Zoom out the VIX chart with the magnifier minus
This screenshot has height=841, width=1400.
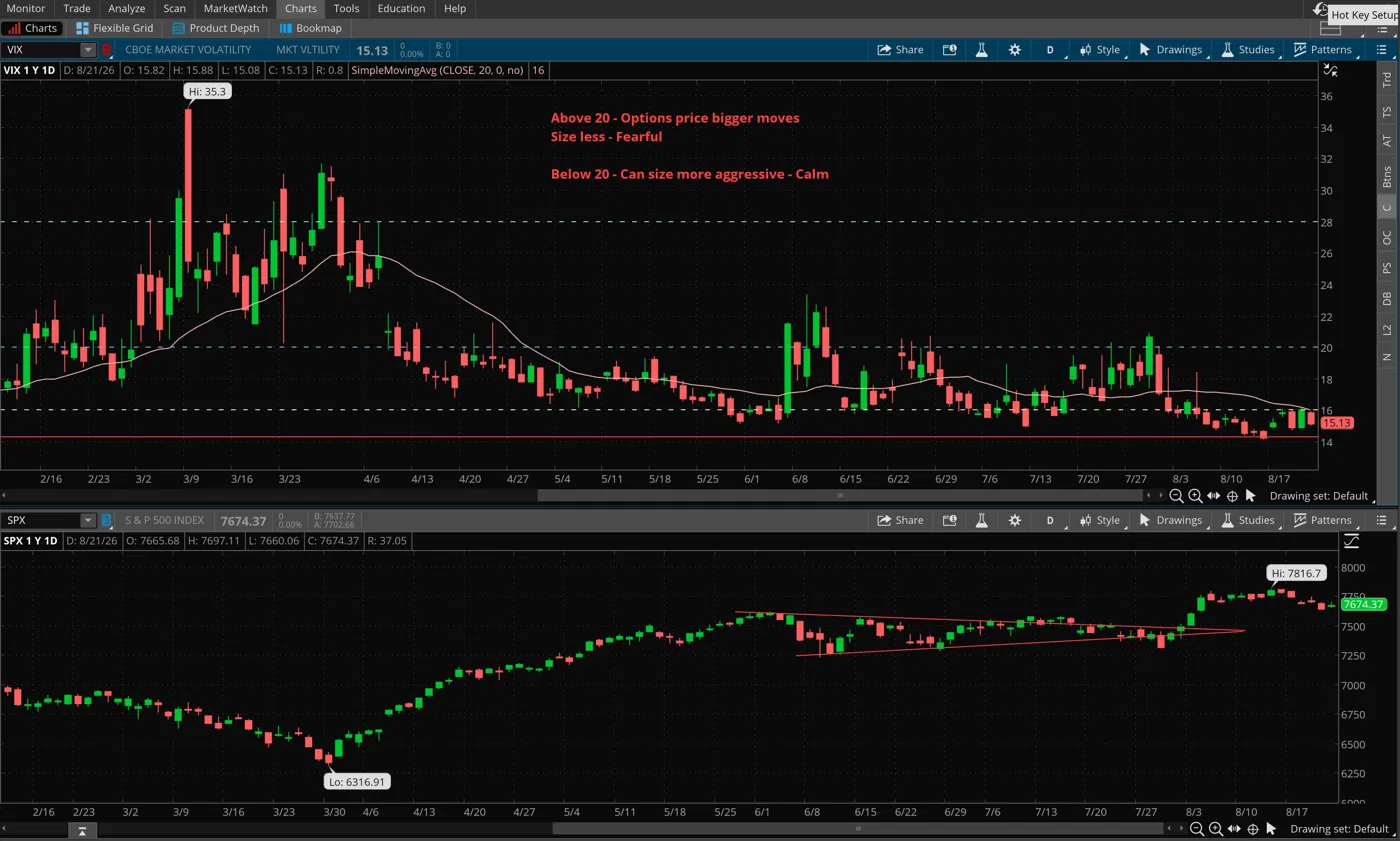tap(1177, 496)
